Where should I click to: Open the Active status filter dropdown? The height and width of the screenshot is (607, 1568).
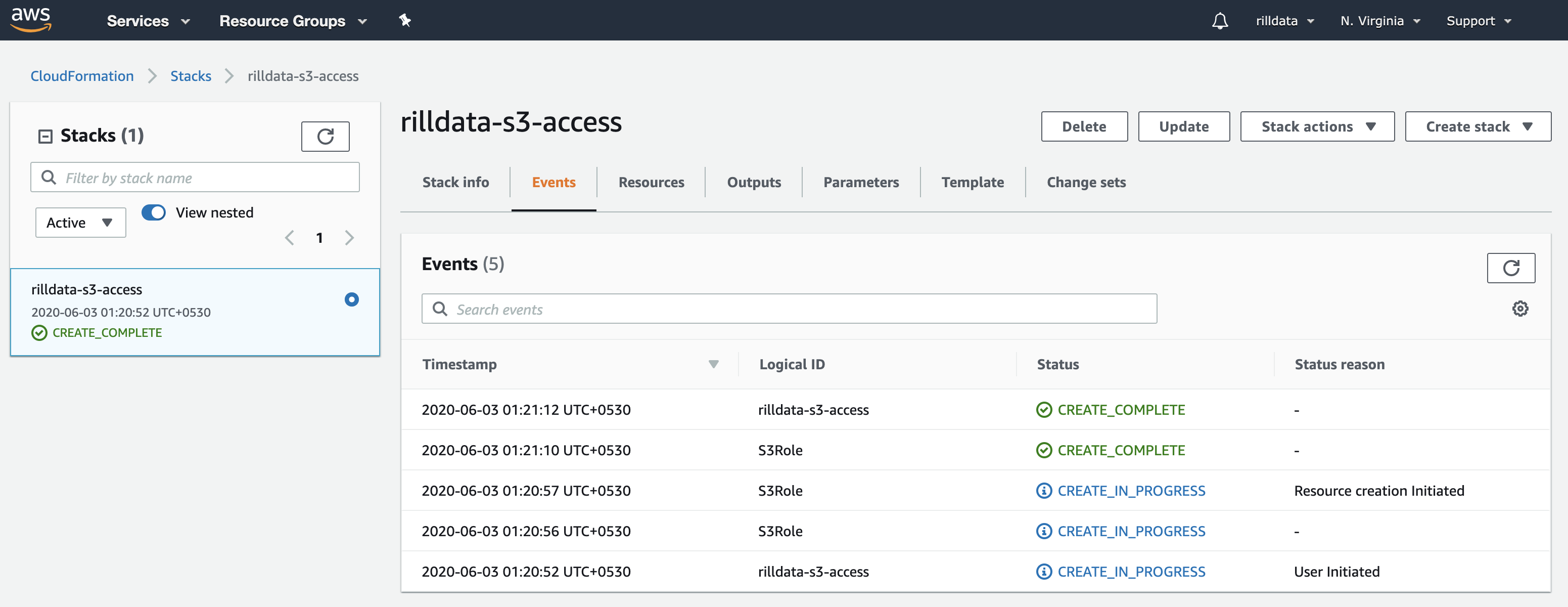80,223
